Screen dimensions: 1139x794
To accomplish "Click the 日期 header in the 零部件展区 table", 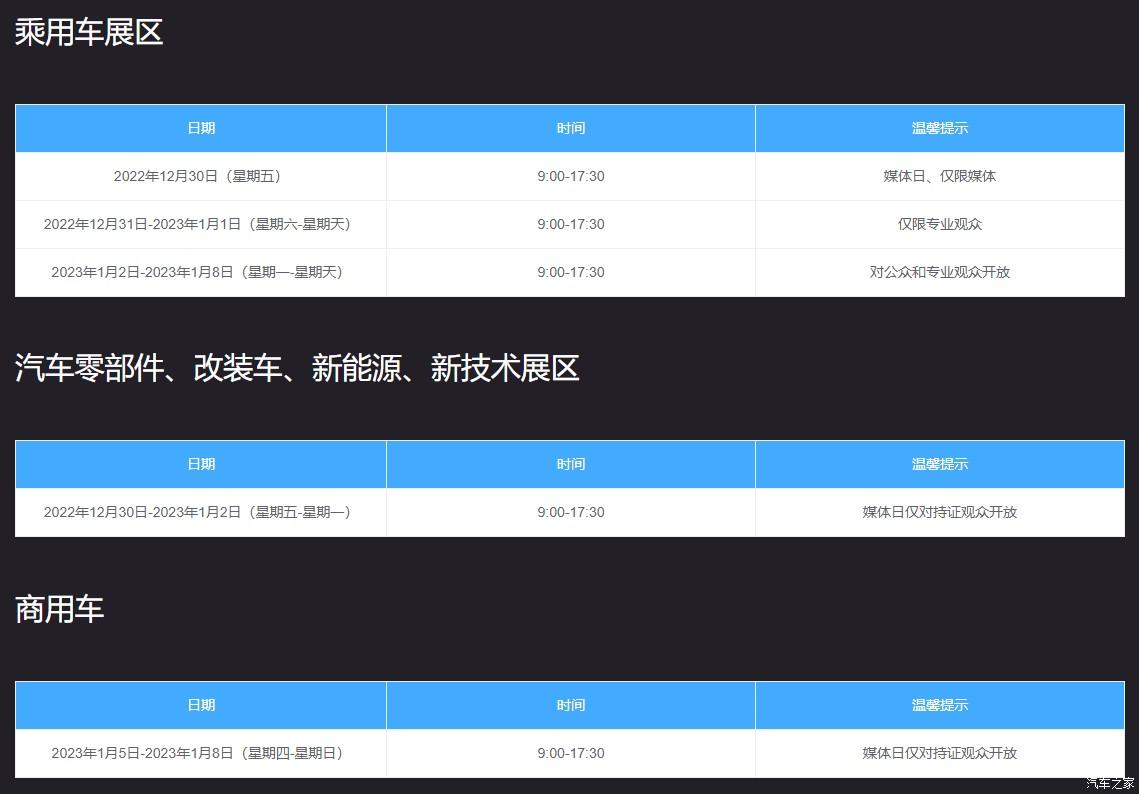I will (201, 464).
